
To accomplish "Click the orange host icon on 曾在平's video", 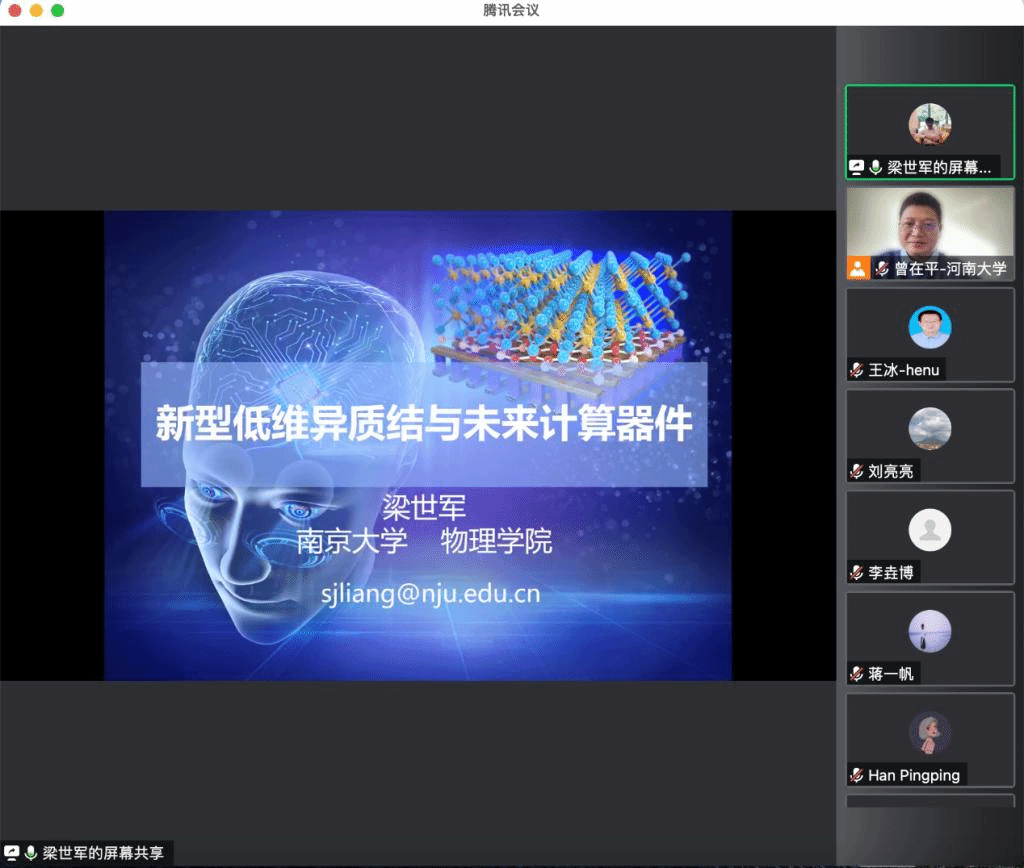I will tap(858, 268).
